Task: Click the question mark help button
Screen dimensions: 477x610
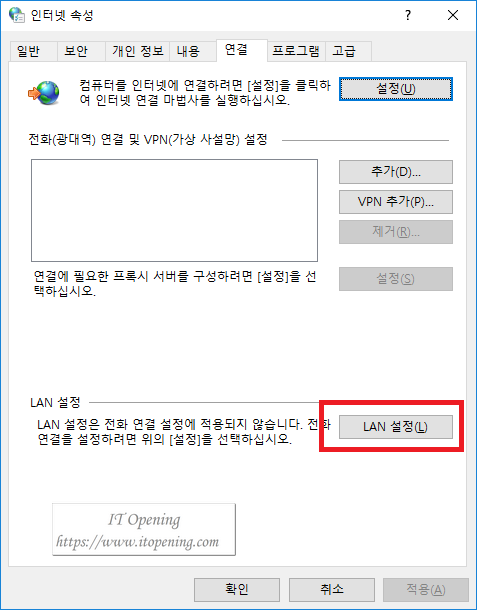Action: coord(407,15)
